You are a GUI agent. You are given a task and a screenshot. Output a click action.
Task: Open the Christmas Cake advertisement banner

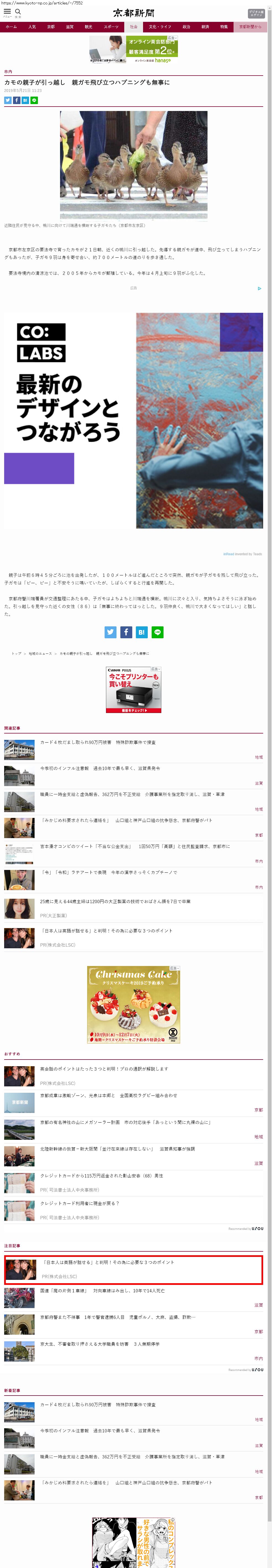click(133, 1004)
